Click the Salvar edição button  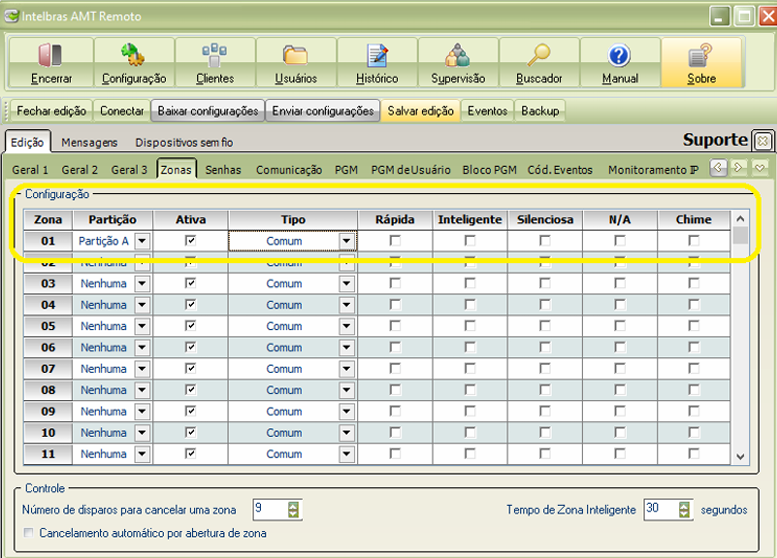420,111
